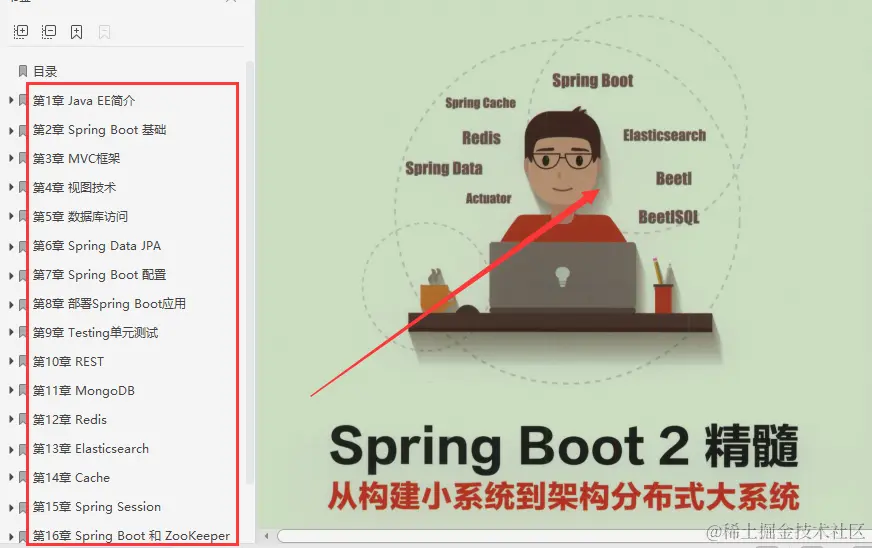Click the Spring Boot label above character
The image size is (872, 548).
point(593,81)
